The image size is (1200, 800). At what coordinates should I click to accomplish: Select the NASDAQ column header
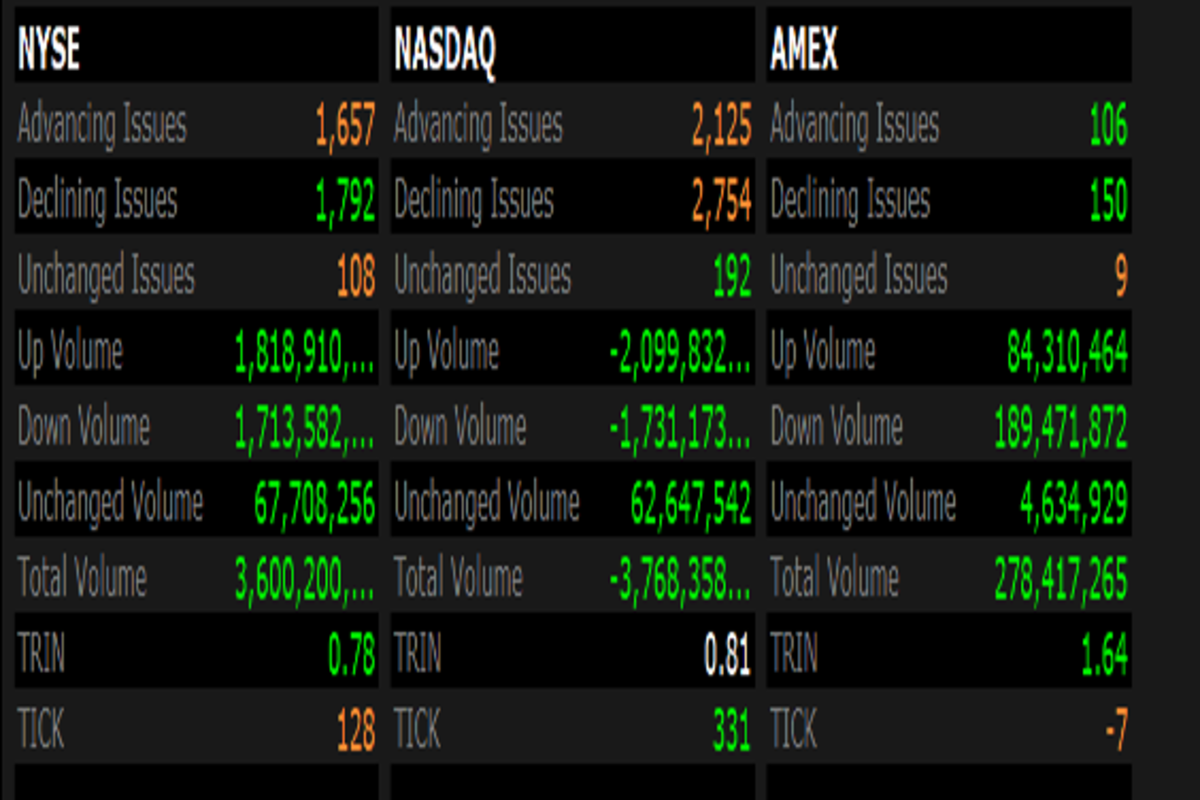coord(444,52)
